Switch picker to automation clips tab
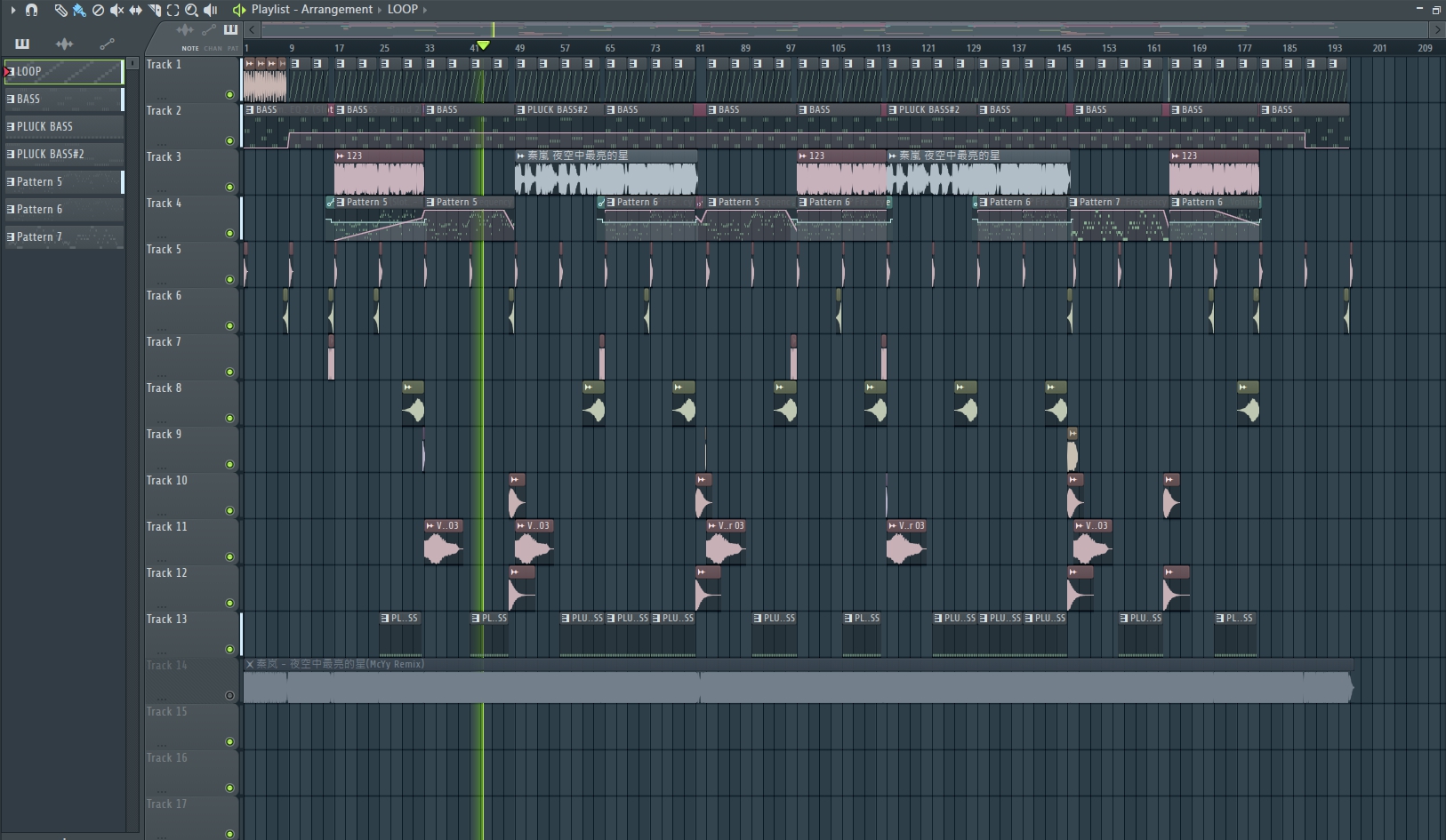Viewport: 1446px width, 840px height. click(107, 44)
